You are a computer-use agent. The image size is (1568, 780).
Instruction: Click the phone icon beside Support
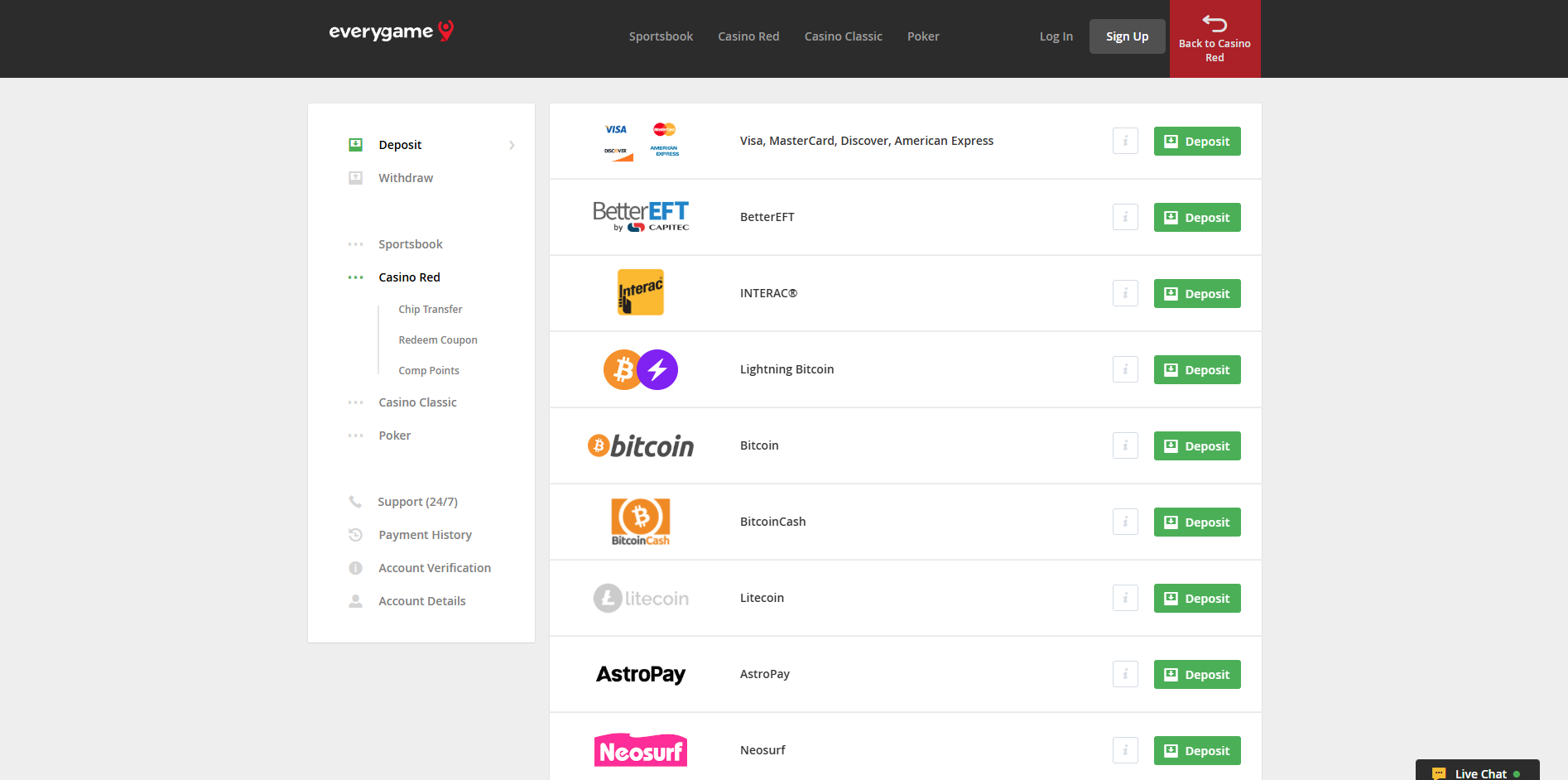(355, 502)
